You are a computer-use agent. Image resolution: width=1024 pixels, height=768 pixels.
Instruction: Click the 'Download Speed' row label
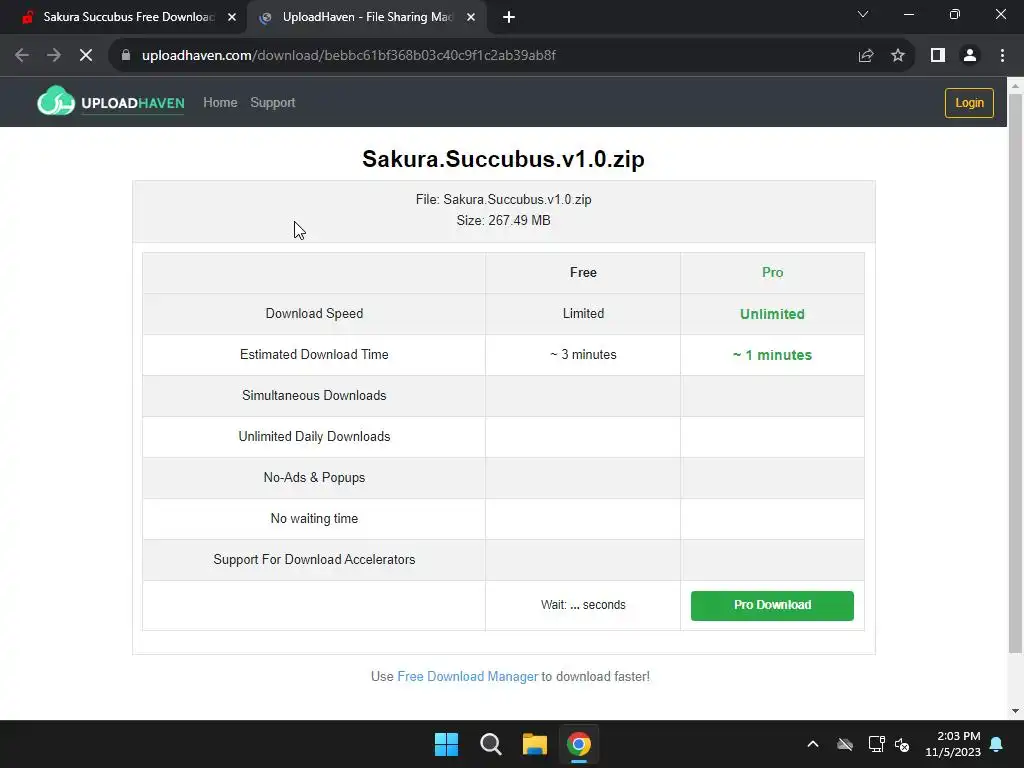314,313
